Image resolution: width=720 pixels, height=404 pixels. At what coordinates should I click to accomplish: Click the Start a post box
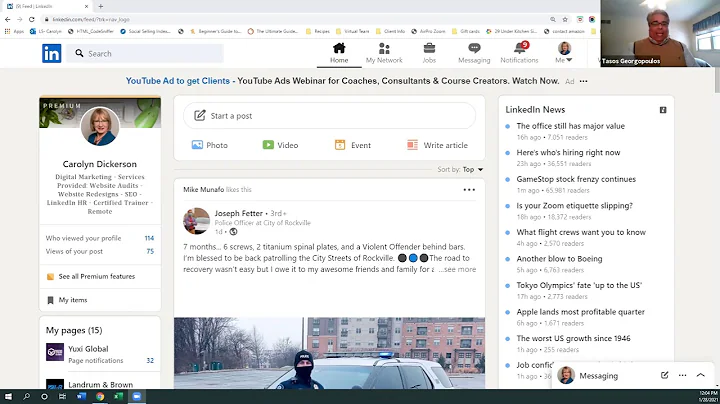point(329,116)
